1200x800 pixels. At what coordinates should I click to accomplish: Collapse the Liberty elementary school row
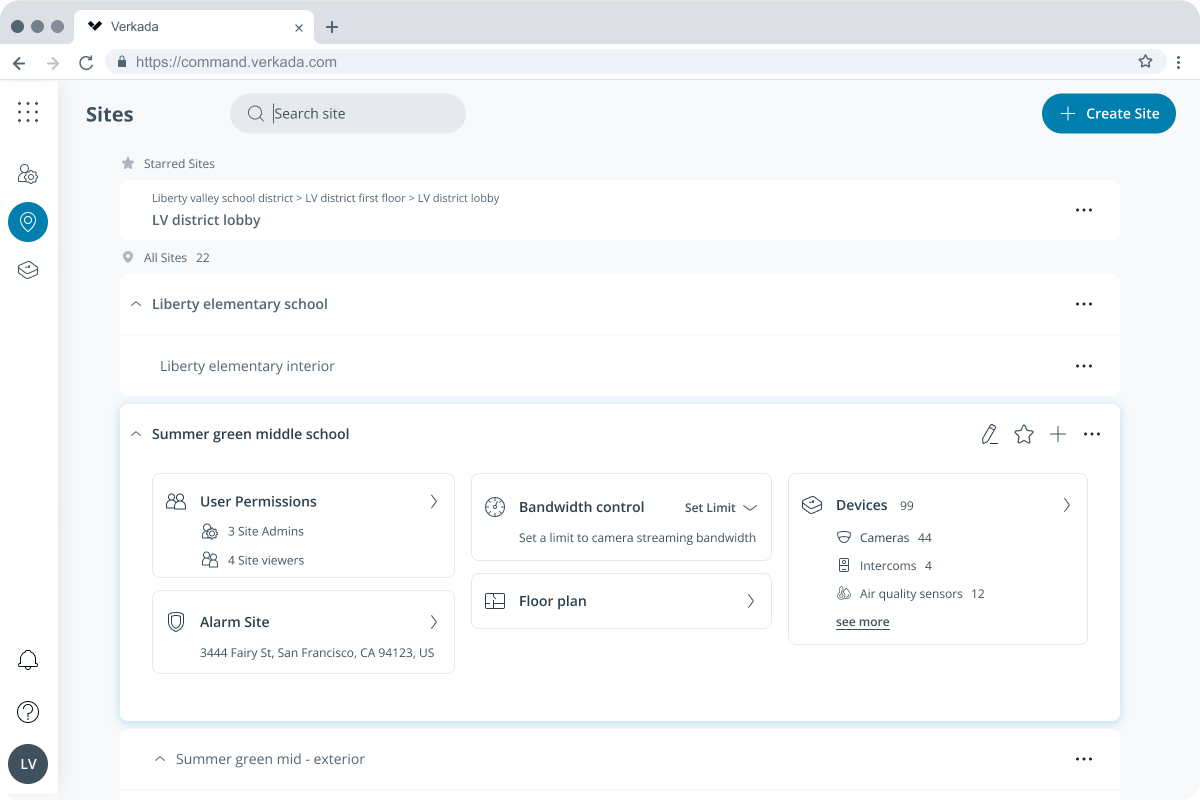pos(136,304)
